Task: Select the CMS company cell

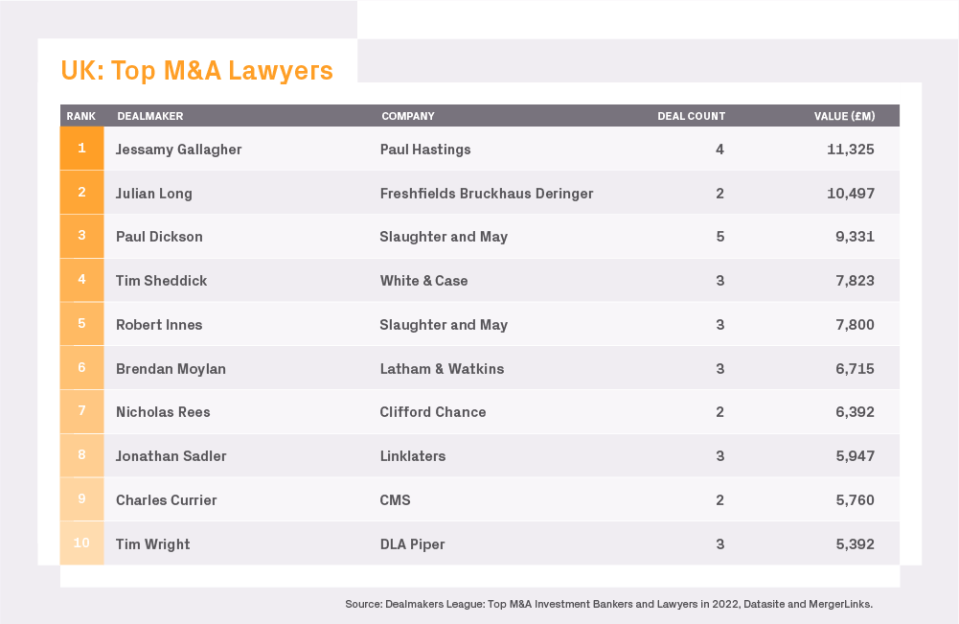Action: 395,500
